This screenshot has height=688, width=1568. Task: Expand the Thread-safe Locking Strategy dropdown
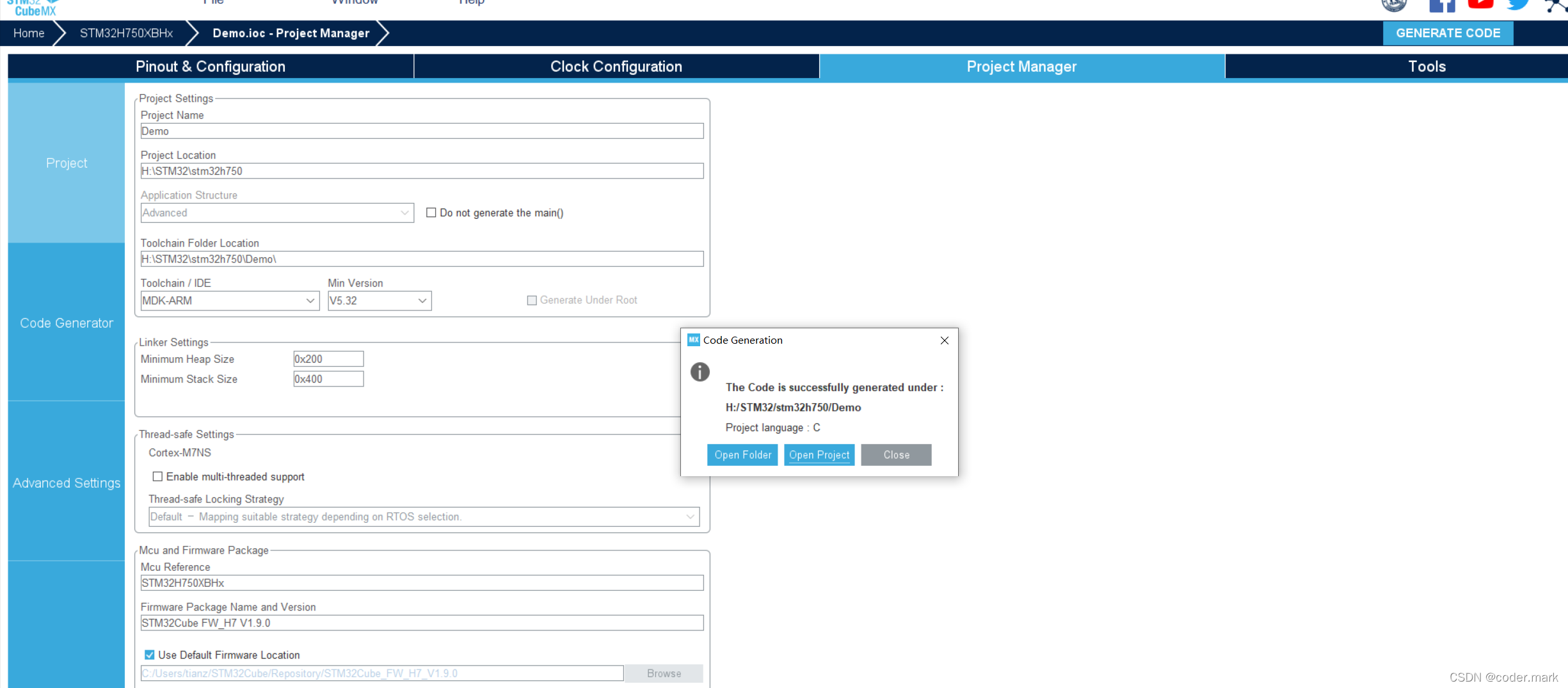(424, 516)
